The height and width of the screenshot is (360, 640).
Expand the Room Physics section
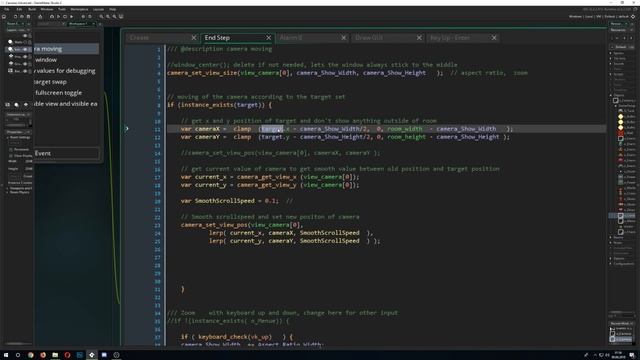[7, 192]
